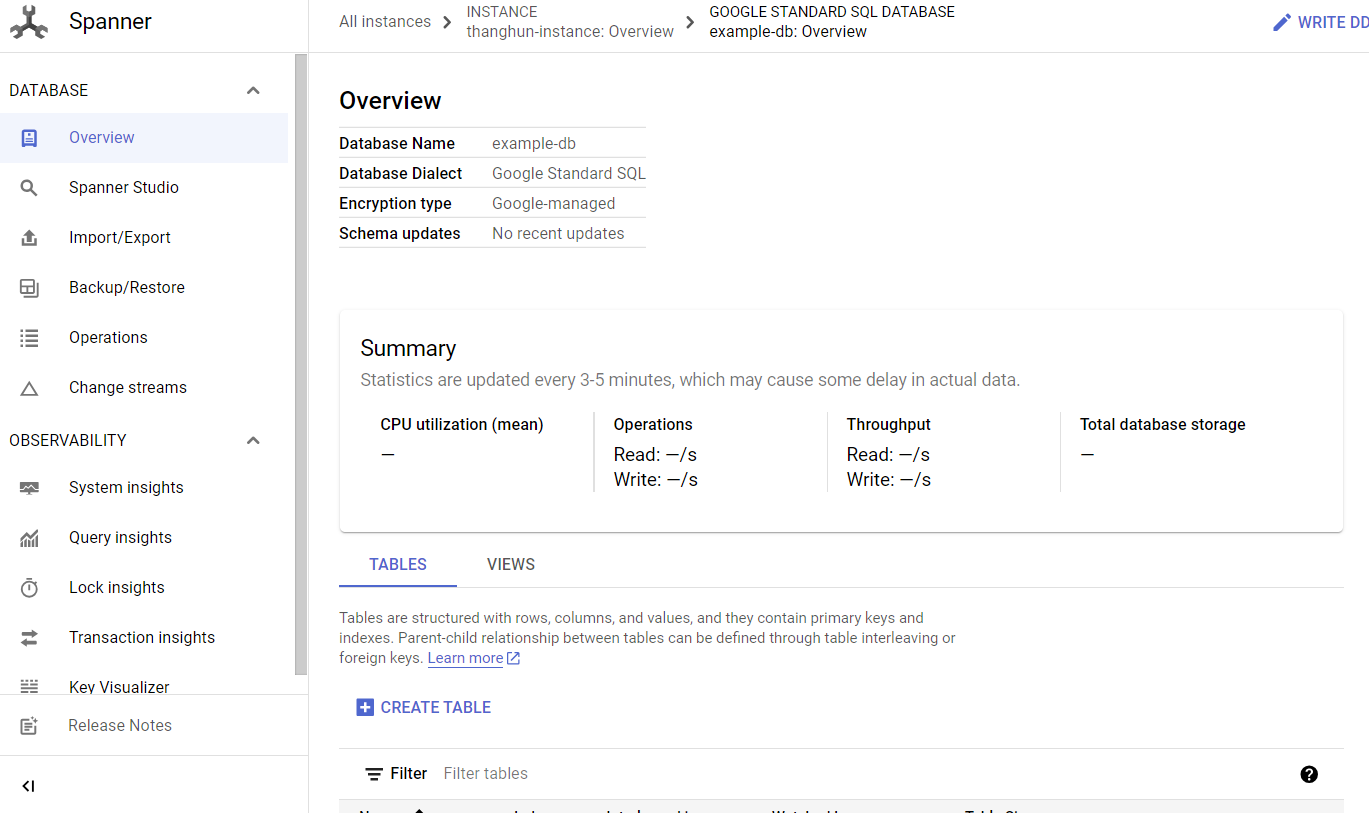Click the Overview sidebar icon
This screenshot has height=813, width=1369.
[x=29, y=138]
